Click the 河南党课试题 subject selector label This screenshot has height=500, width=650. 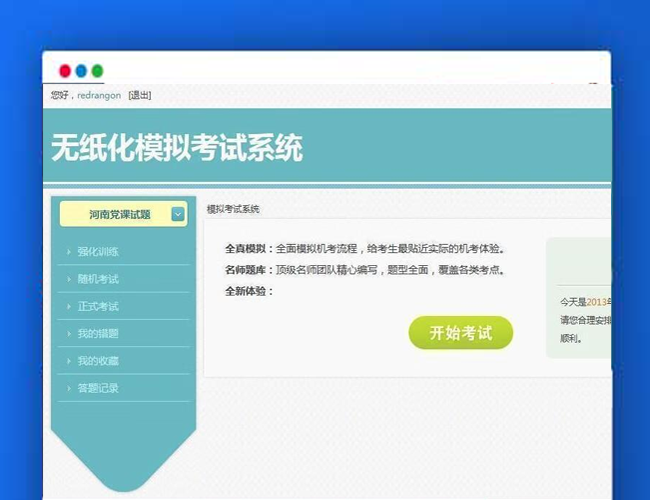(x=119, y=214)
